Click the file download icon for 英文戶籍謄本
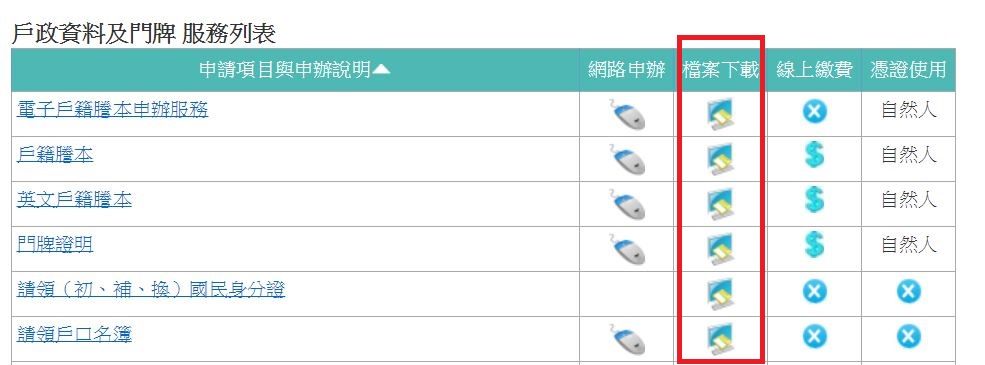 point(721,204)
